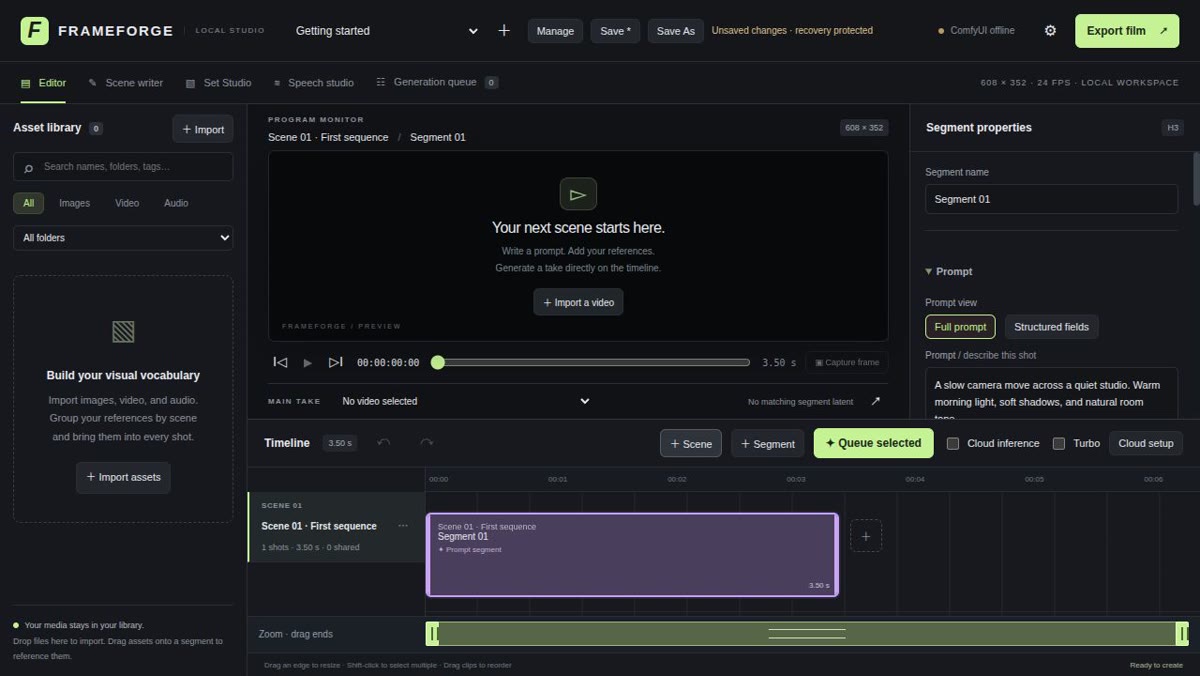
Task: Skip to next frame in monitor
Action: (336, 362)
